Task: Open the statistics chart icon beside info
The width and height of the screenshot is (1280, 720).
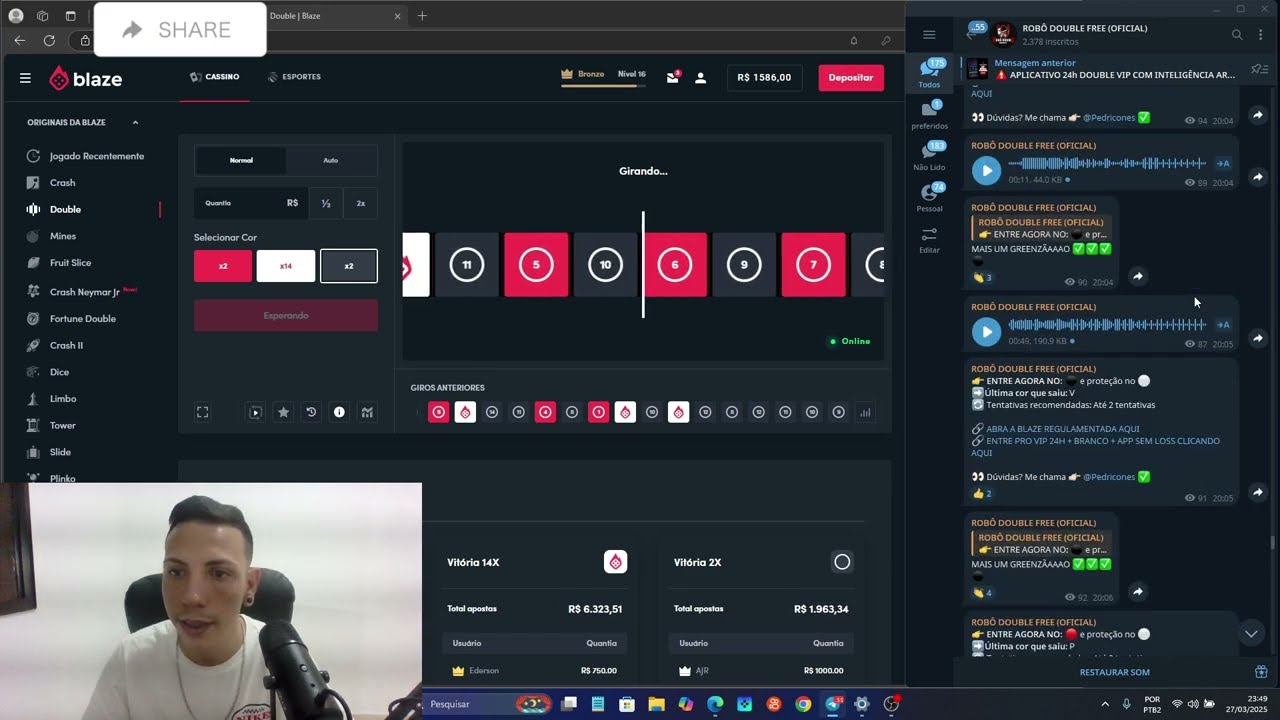Action: (x=367, y=412)
